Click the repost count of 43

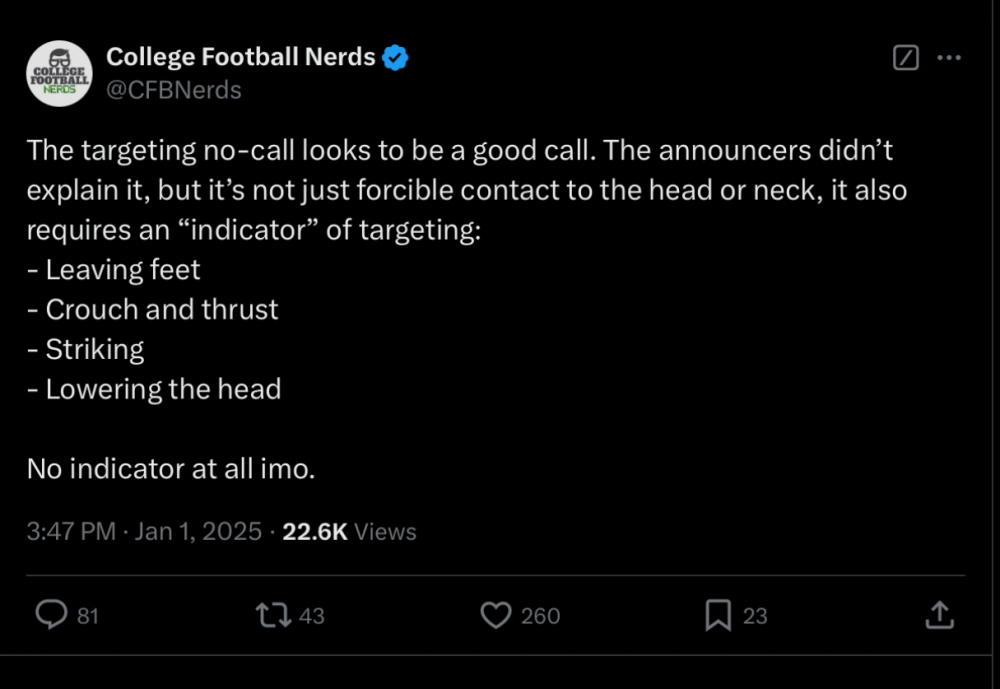click(x=312, y=616)
